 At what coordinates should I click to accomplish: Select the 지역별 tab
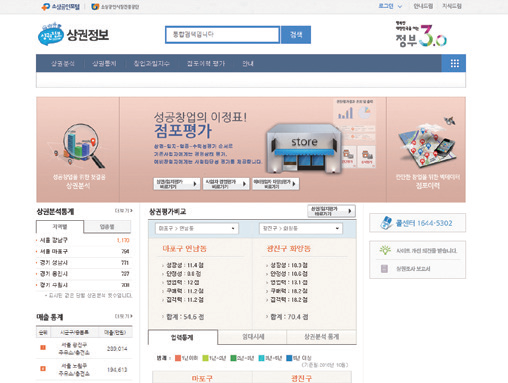coord(60,227)
